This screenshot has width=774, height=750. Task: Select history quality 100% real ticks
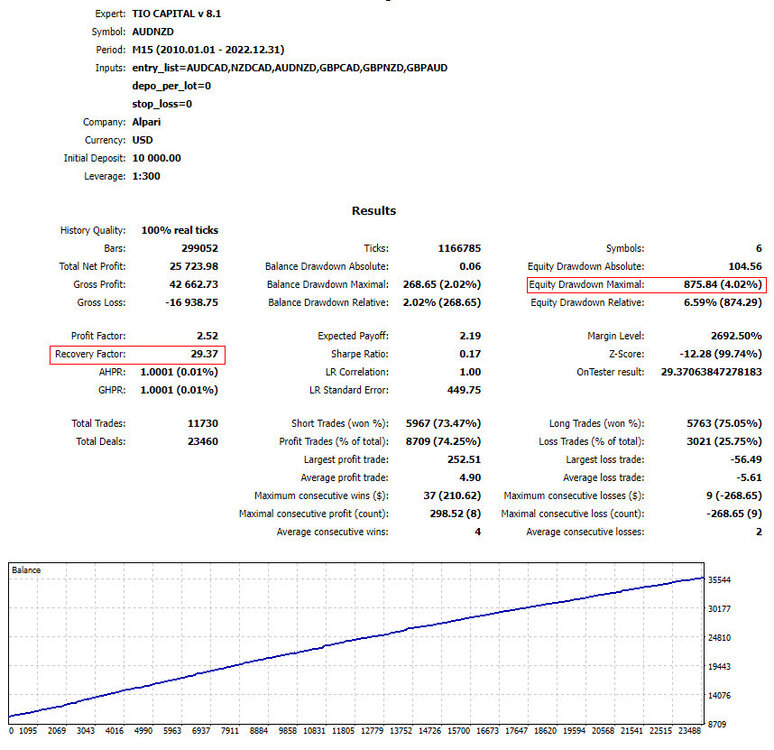click(180, 230)
